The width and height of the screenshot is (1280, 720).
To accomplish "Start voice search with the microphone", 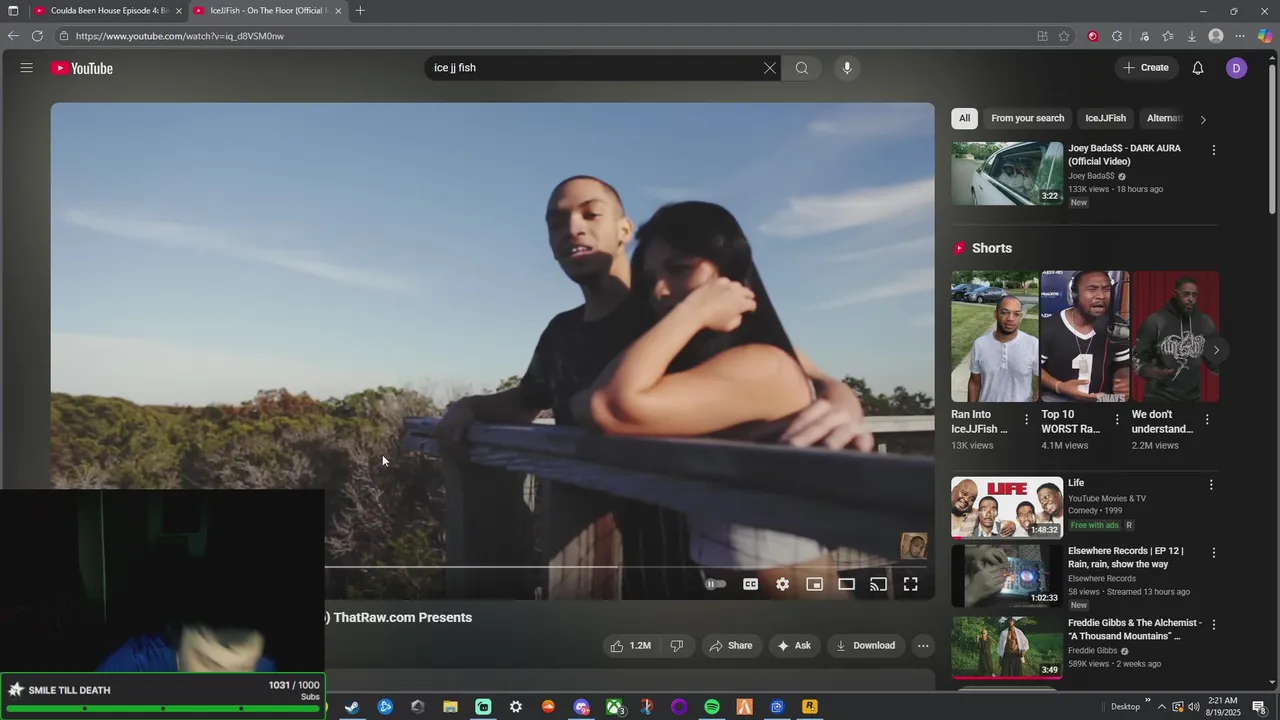I will (x=847, y=68).
